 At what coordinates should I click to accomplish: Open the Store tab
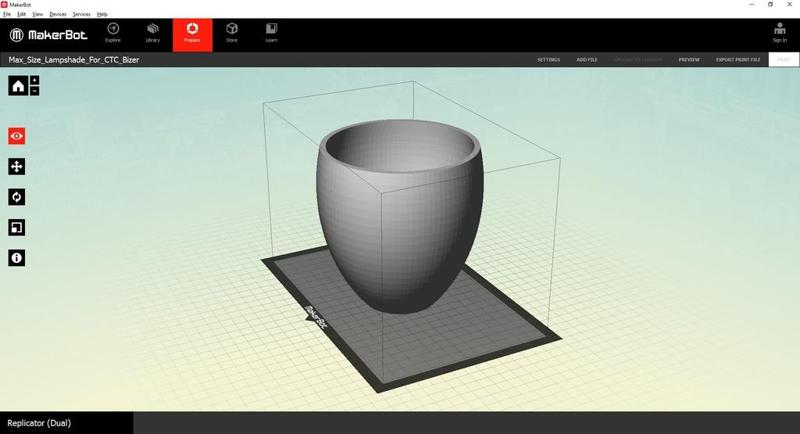point(232,33)
